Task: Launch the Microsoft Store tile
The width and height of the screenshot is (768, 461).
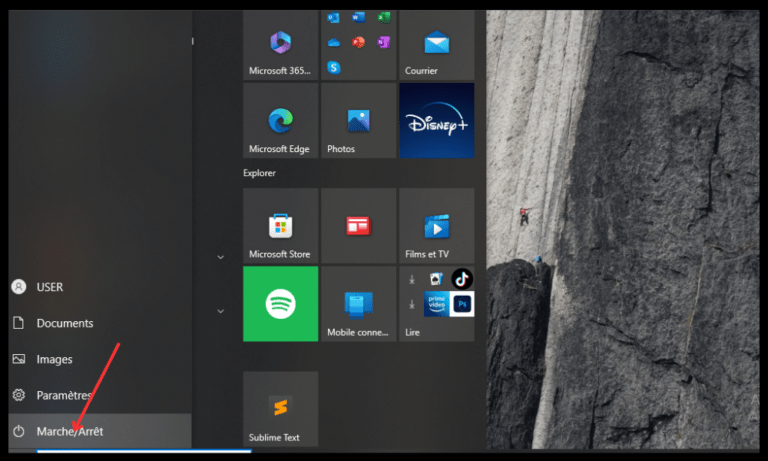Action: click(x=281, y=226)
